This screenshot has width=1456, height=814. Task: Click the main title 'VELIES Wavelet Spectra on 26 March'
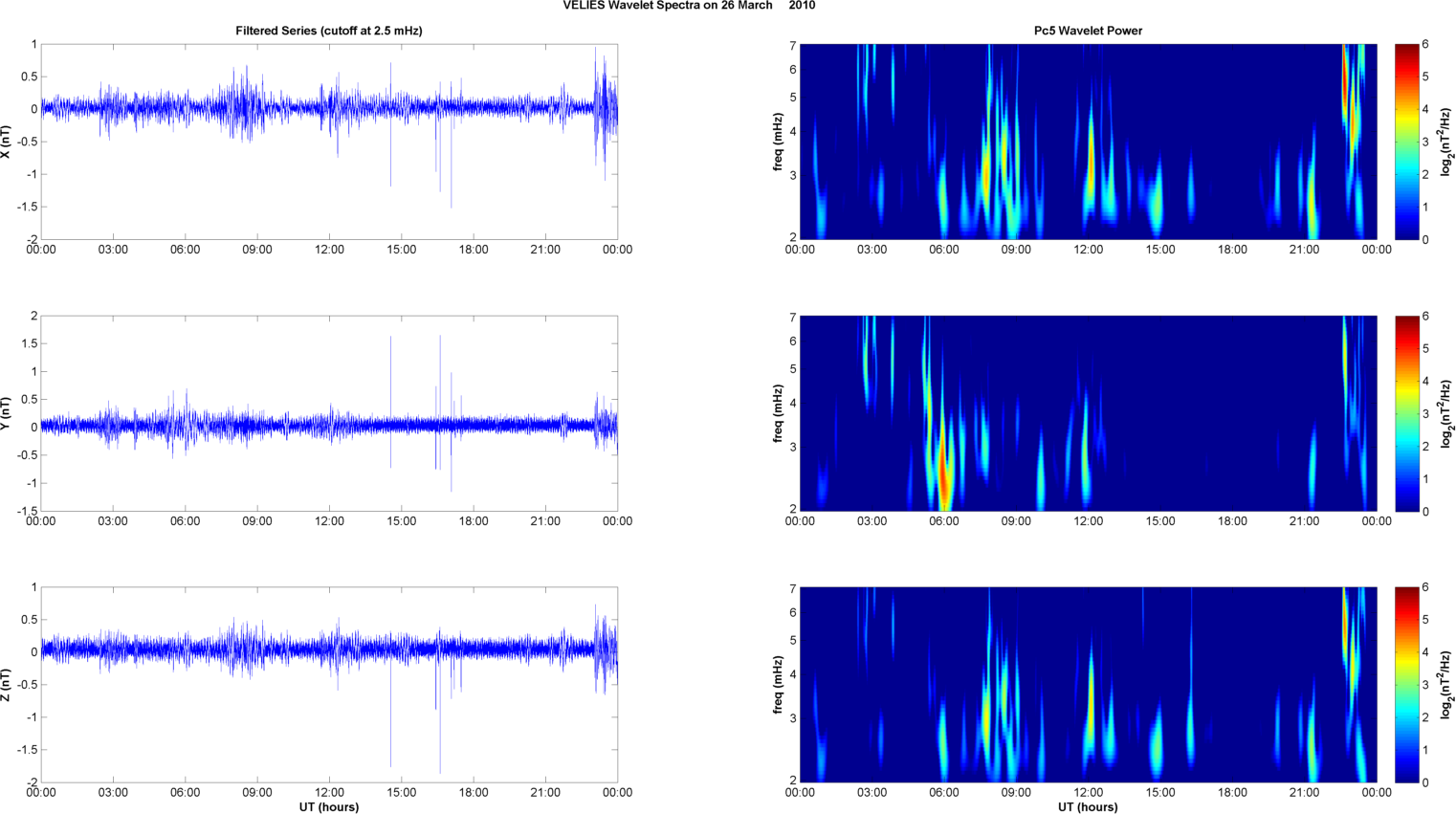tap(668, 6)
